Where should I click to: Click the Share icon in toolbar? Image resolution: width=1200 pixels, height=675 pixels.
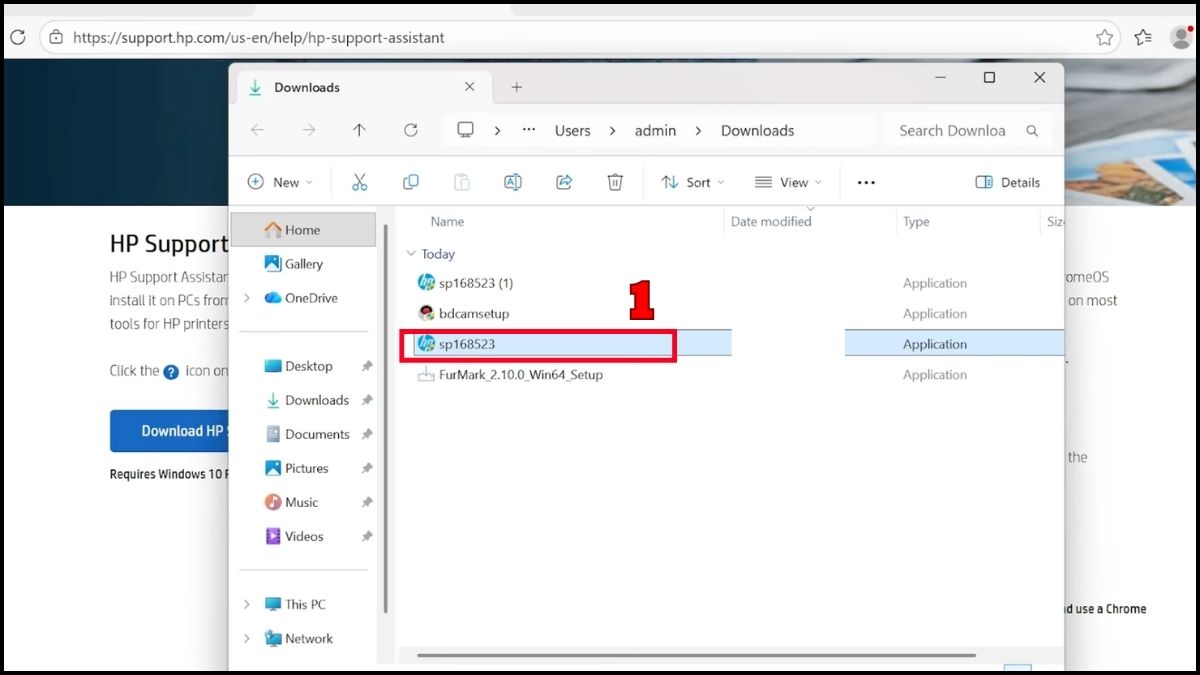click(564, 182)
